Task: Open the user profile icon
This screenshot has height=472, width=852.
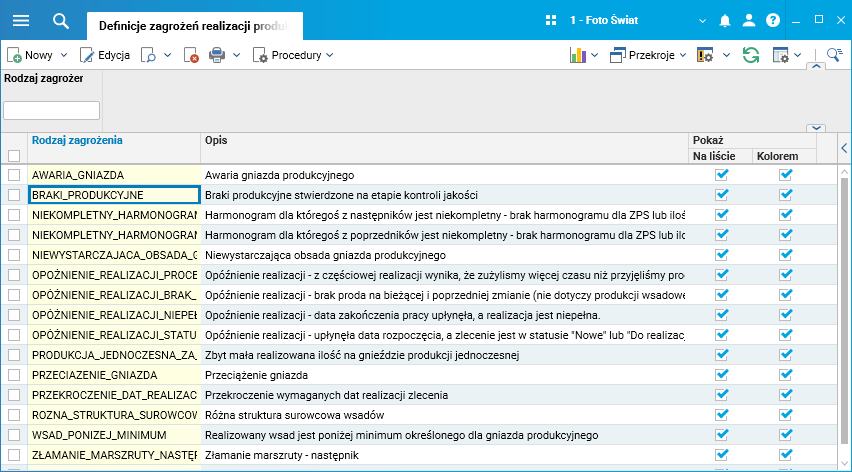Action: (x=749, y=20)
